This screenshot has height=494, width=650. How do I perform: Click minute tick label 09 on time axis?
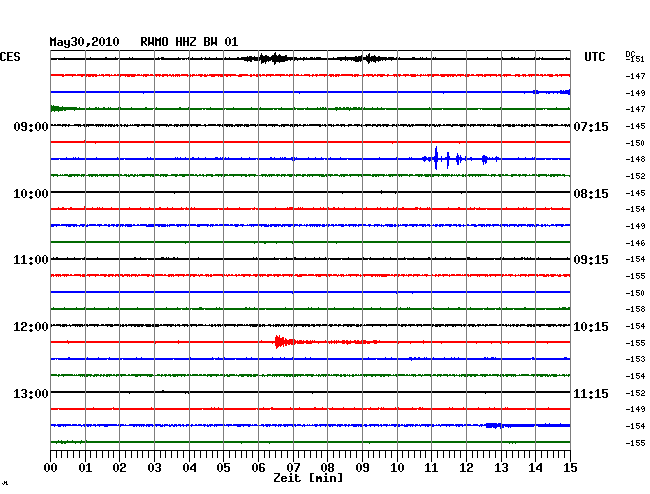coord(362,468)
